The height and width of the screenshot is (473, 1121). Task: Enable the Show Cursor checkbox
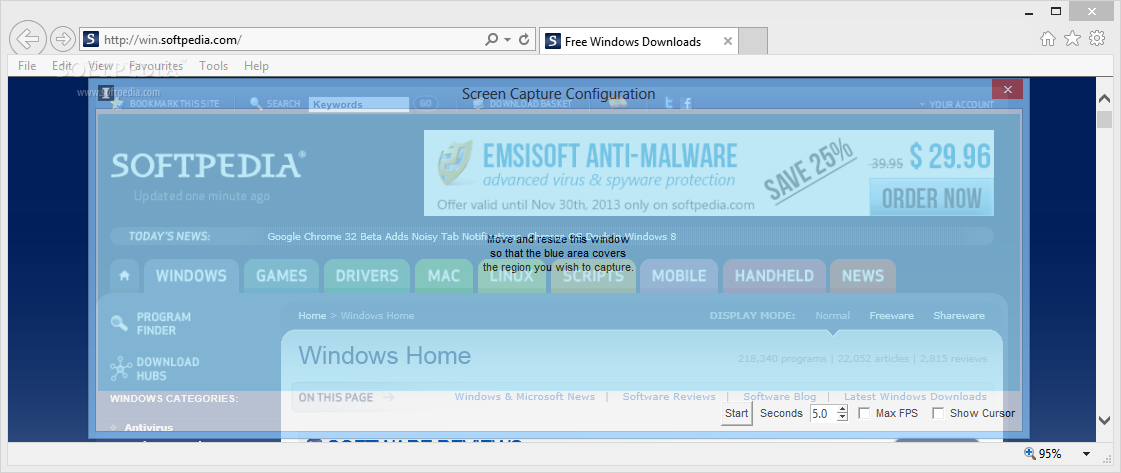pyautogui.click(x=938, y=413)
